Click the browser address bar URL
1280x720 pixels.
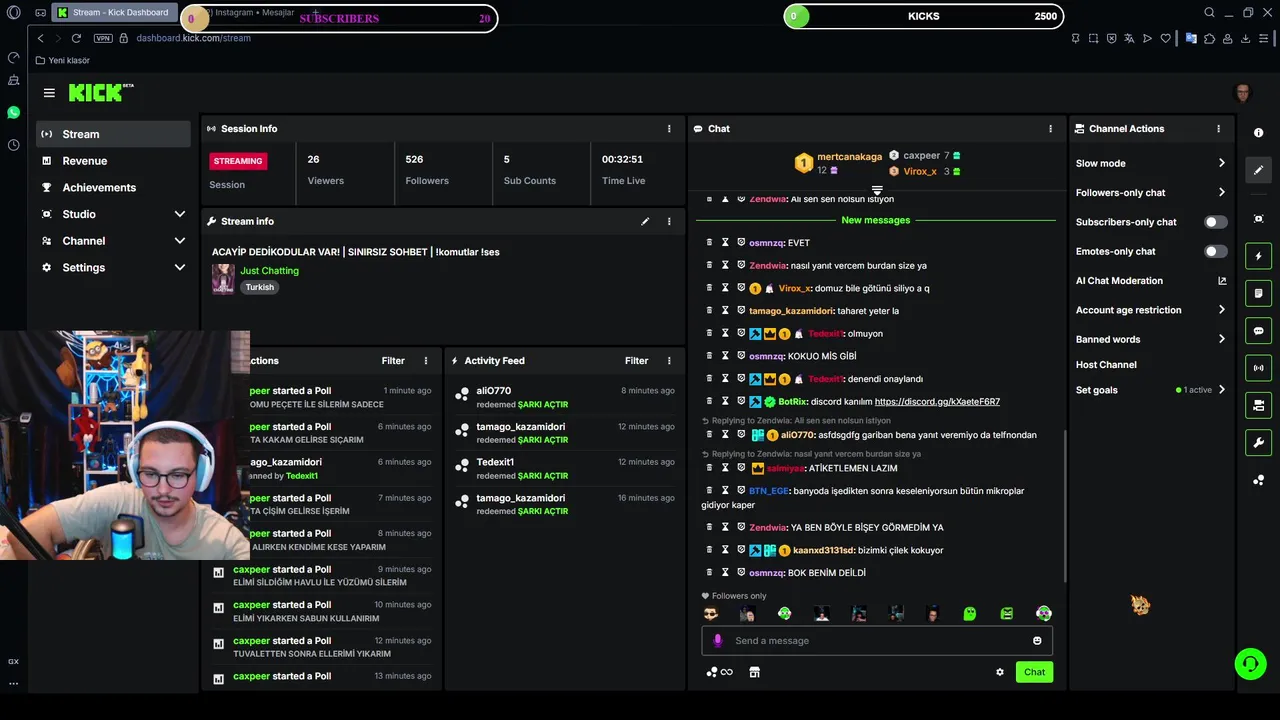(193, 38)
